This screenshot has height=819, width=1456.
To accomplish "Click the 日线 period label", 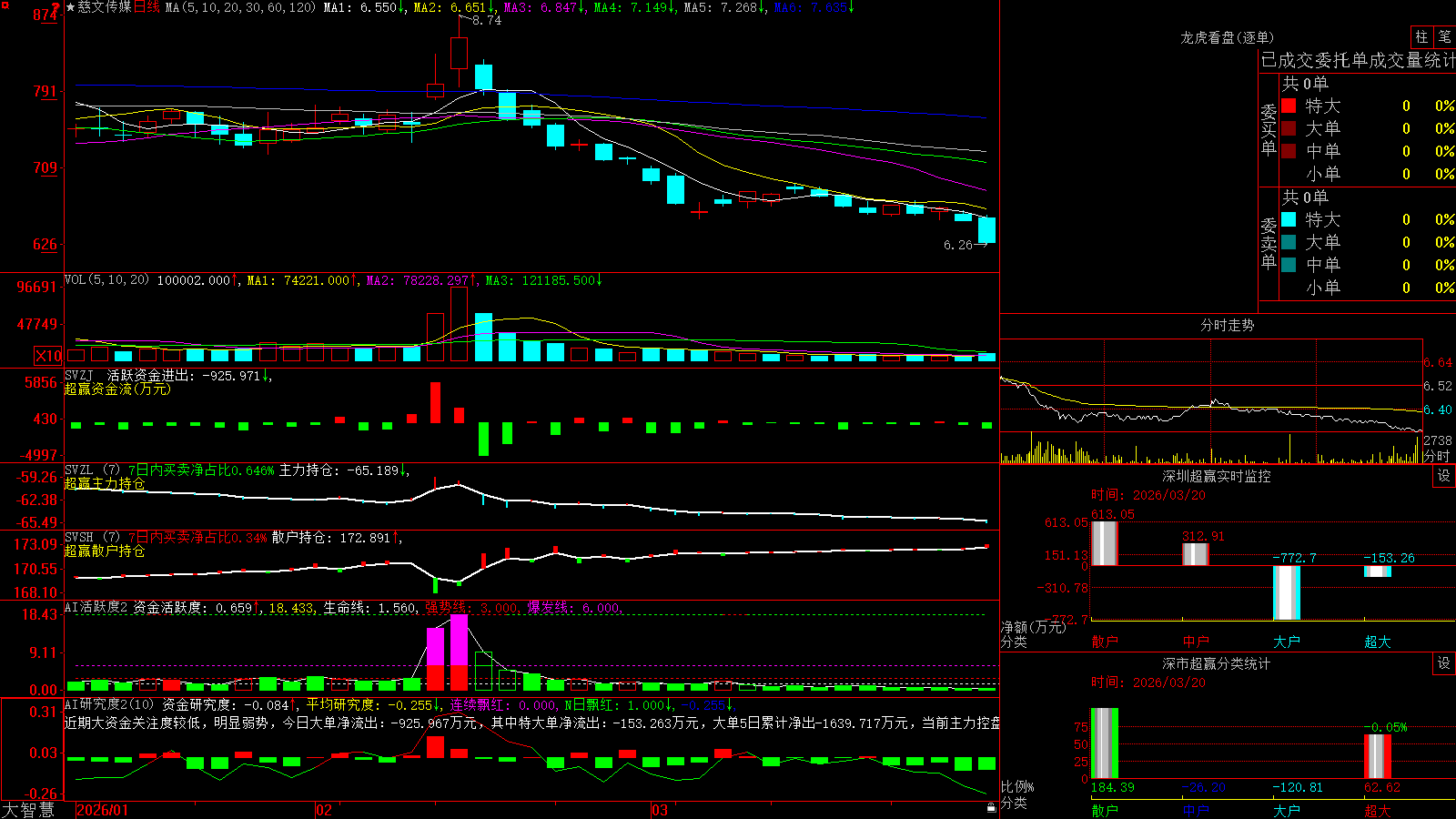I will tap(147, 7).
